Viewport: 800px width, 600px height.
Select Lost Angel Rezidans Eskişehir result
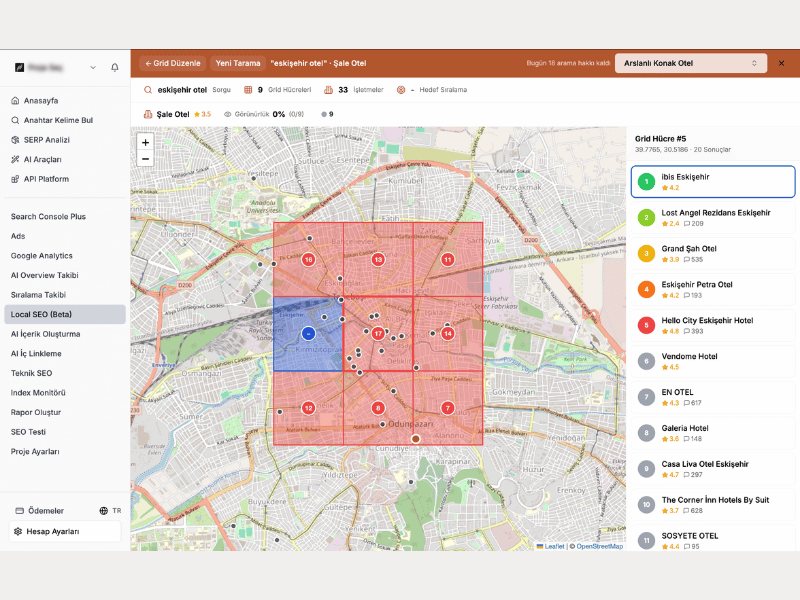(713, 217)
